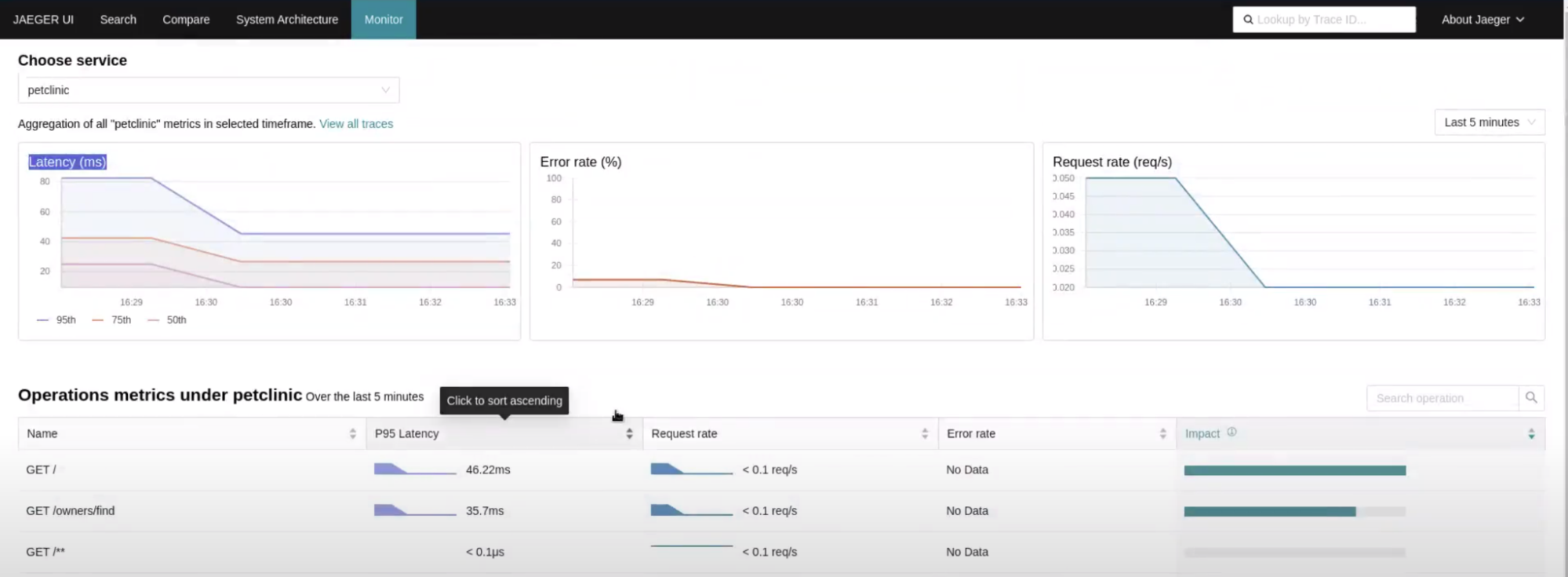Follow the View all traces link

[x=356, y=124]
